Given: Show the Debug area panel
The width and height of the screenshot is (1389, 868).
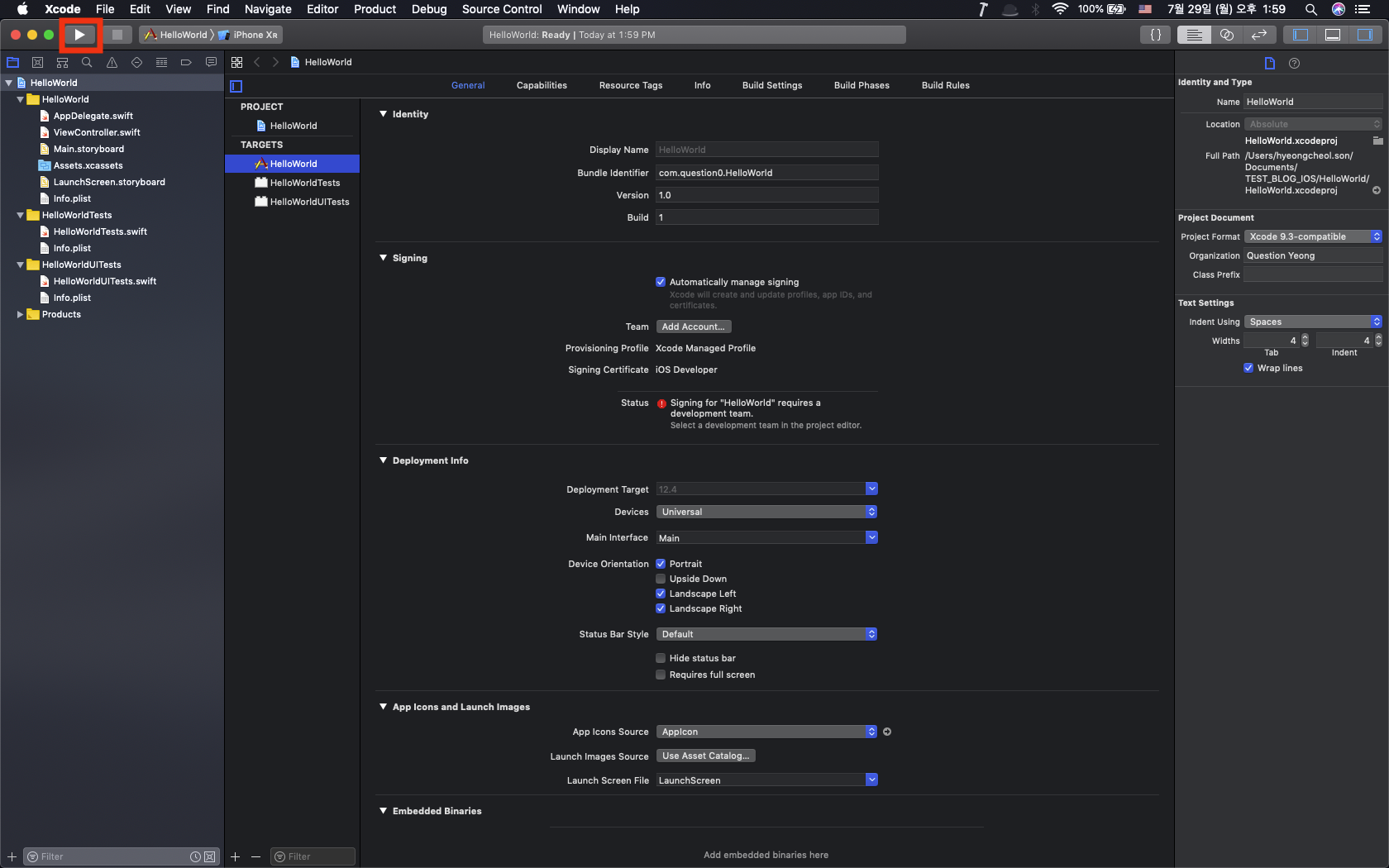Looking at the screenshot, I should pyautogui.click(x=1333, y=35).
